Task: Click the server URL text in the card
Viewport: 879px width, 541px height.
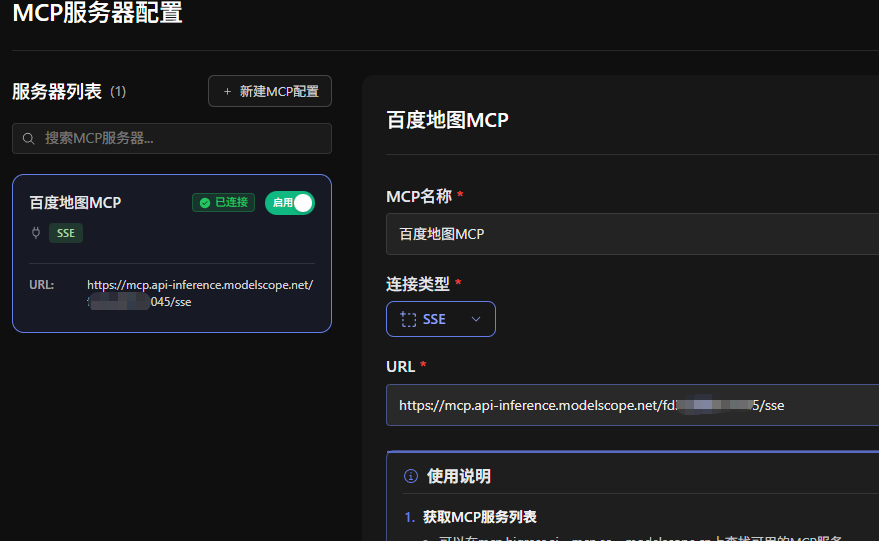Action: [200, 293]
